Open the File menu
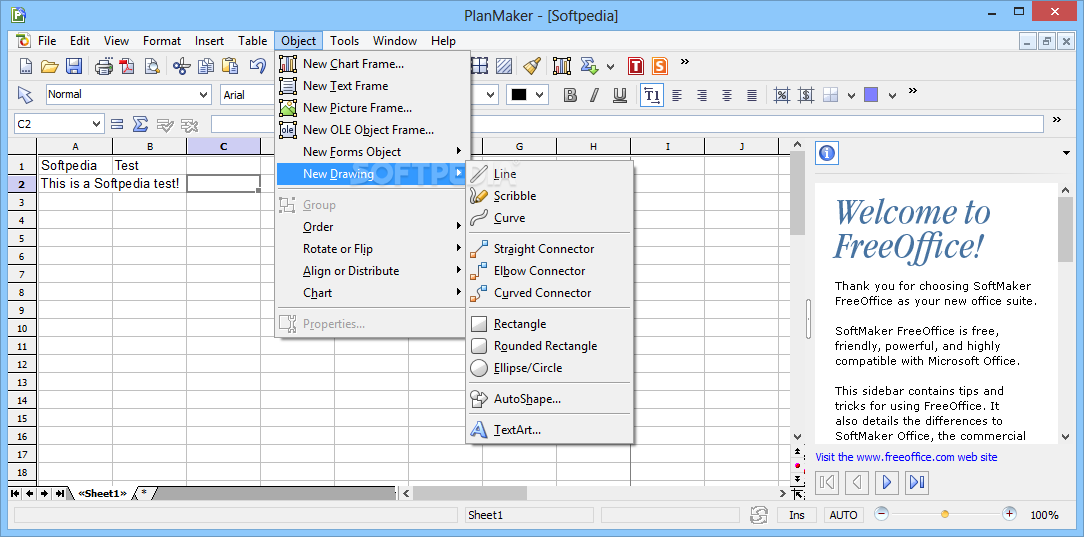 [x=47, y=41]
